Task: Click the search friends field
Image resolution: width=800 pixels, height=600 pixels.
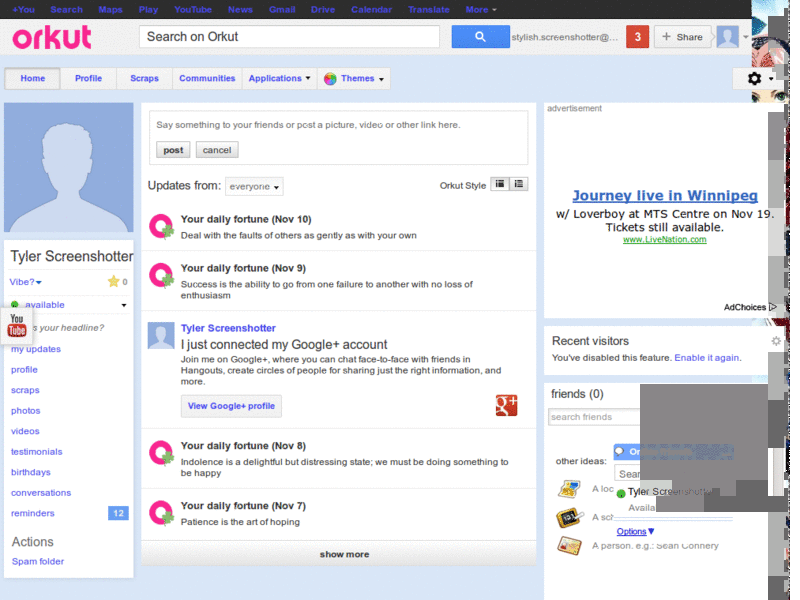Action: (x=594, y=417)
